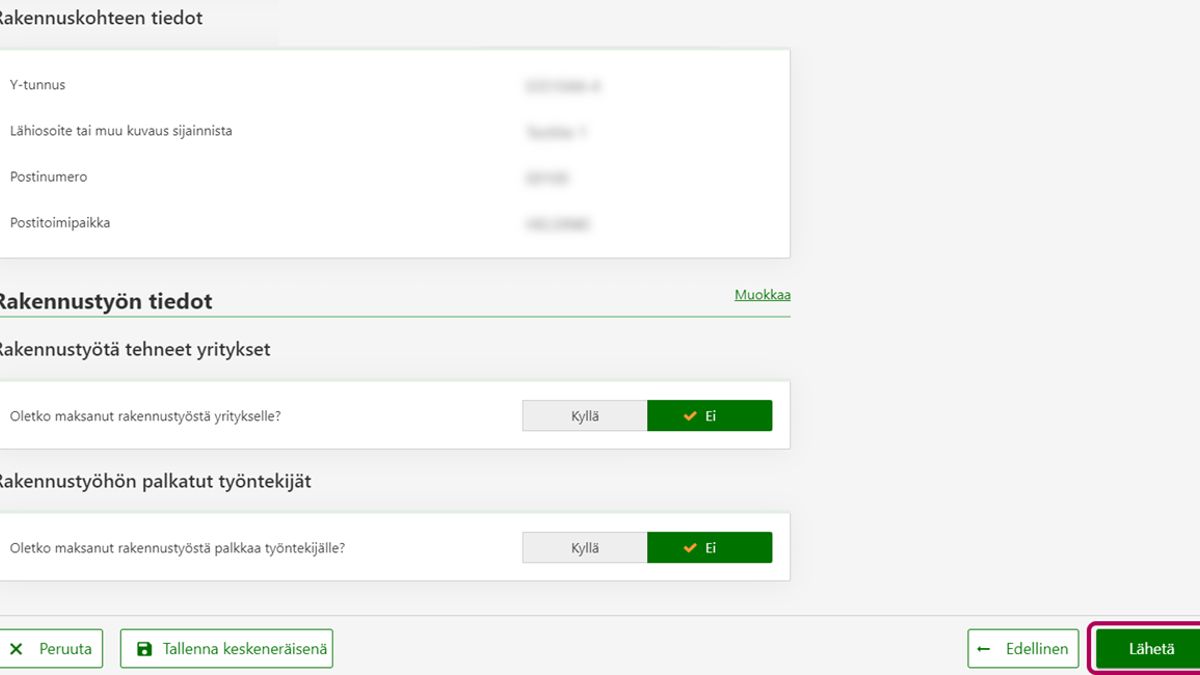Click the blurred Lähiosoite value
Image resolution: width=1200 pixels, height=675 pixels.
tap(555, 132)
